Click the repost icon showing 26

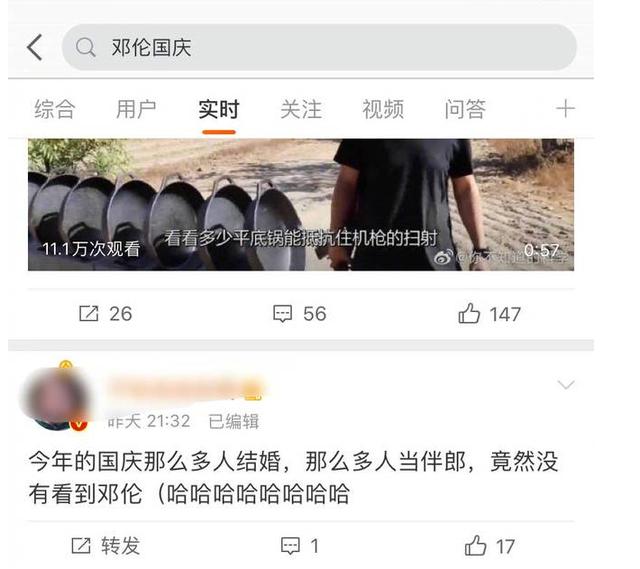coord(89,313)
